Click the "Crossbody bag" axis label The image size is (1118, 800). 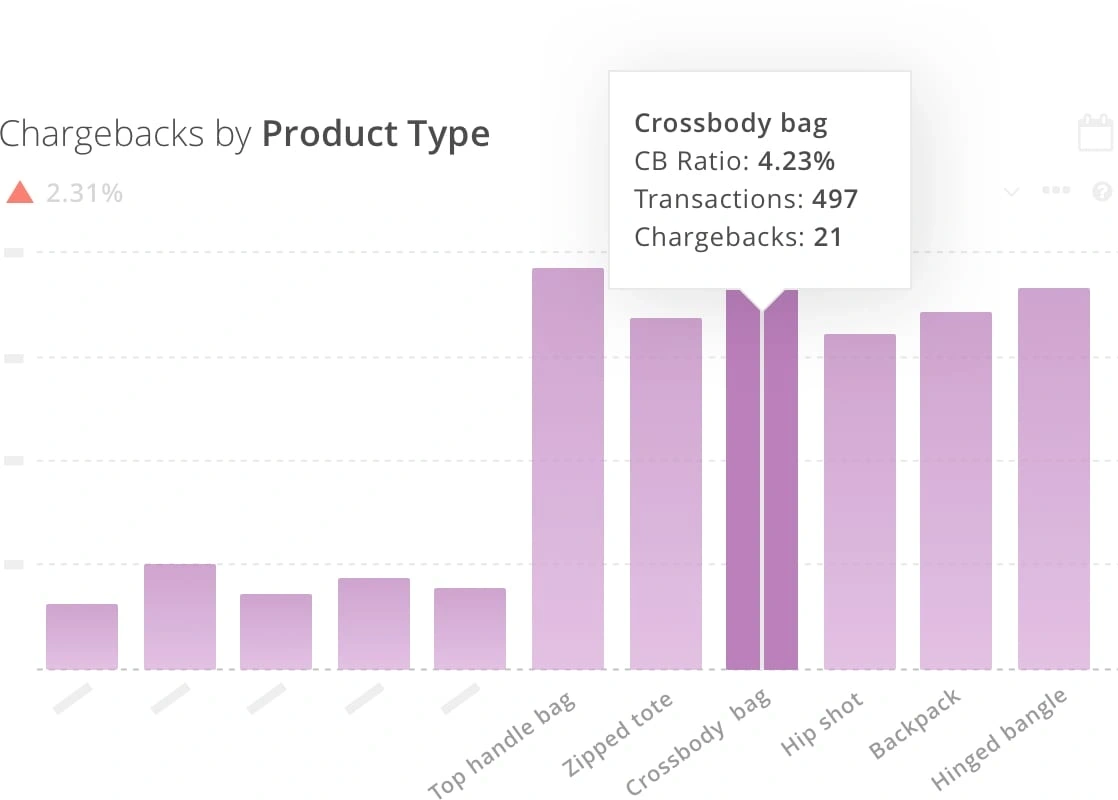(699, 741)
